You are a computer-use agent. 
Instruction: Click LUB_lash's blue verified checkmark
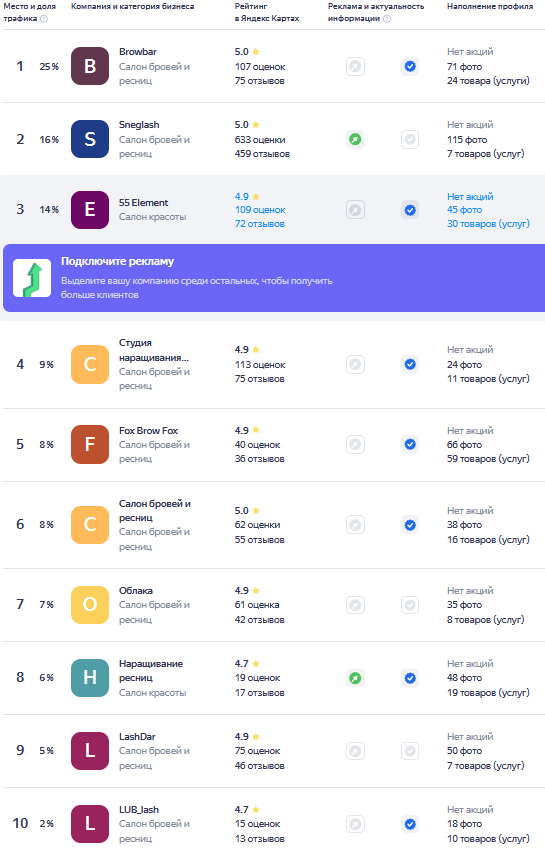[x=410, y=824]
